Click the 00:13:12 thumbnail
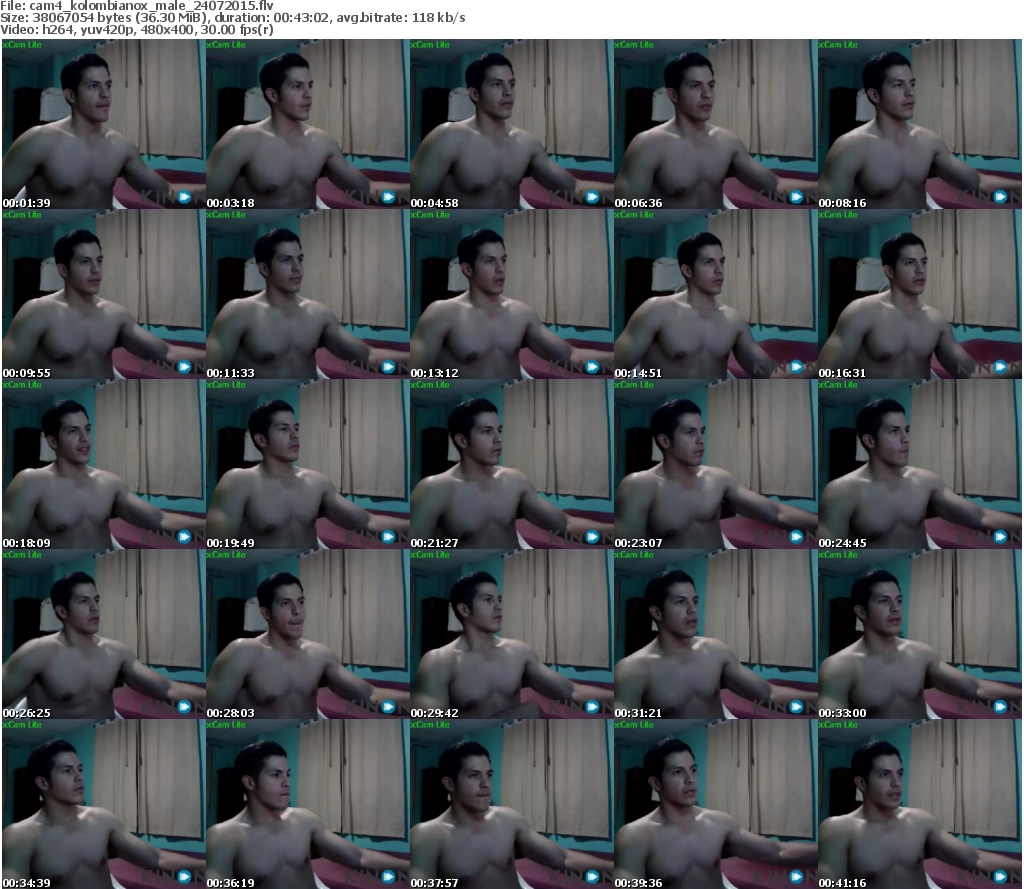The image size is (1024, 889). (x=511, y=294)
